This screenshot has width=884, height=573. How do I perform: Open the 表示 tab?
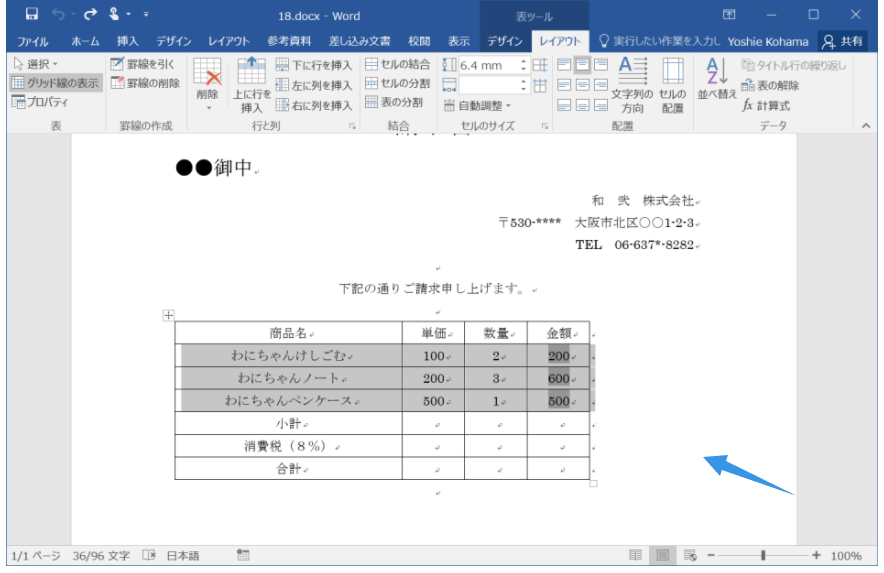coord(459,41)
